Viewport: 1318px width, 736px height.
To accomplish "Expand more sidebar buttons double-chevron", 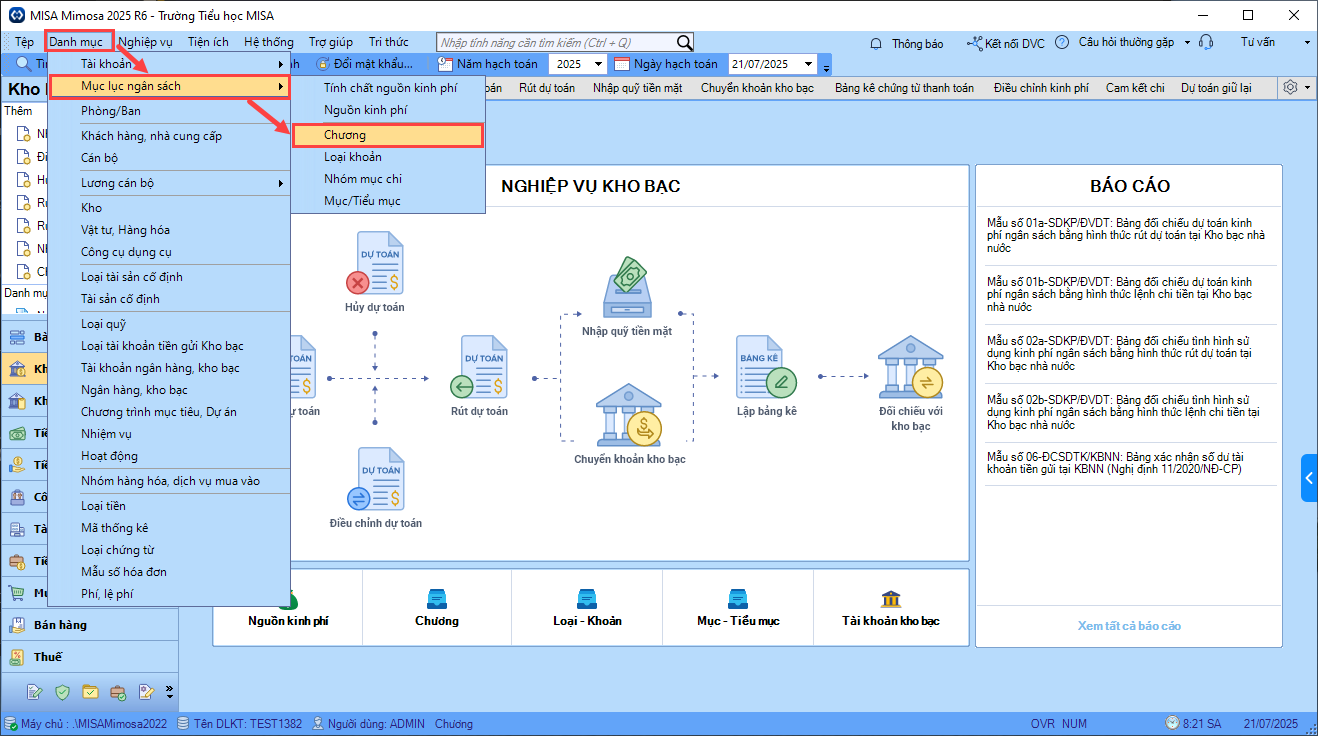I will coord(169,691).
